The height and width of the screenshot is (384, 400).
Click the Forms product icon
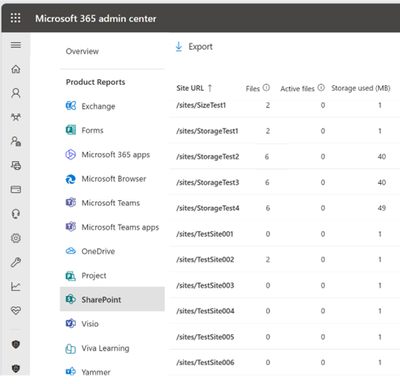pyautogui.click(x=71, y=130)
